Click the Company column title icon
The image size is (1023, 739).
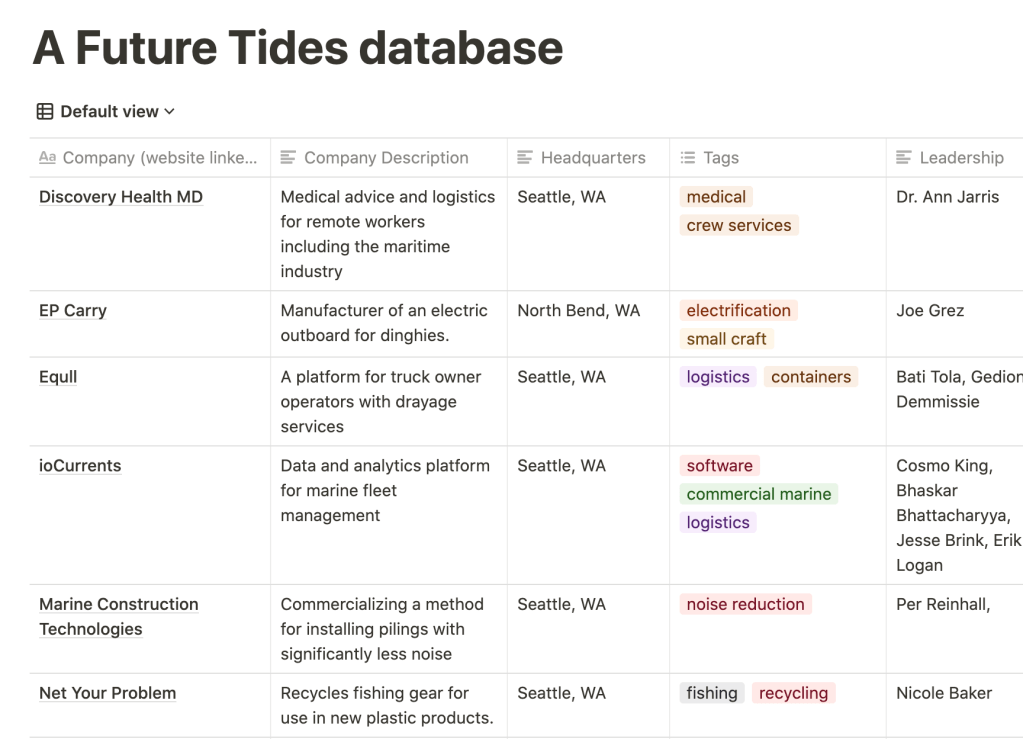[47, 158]
